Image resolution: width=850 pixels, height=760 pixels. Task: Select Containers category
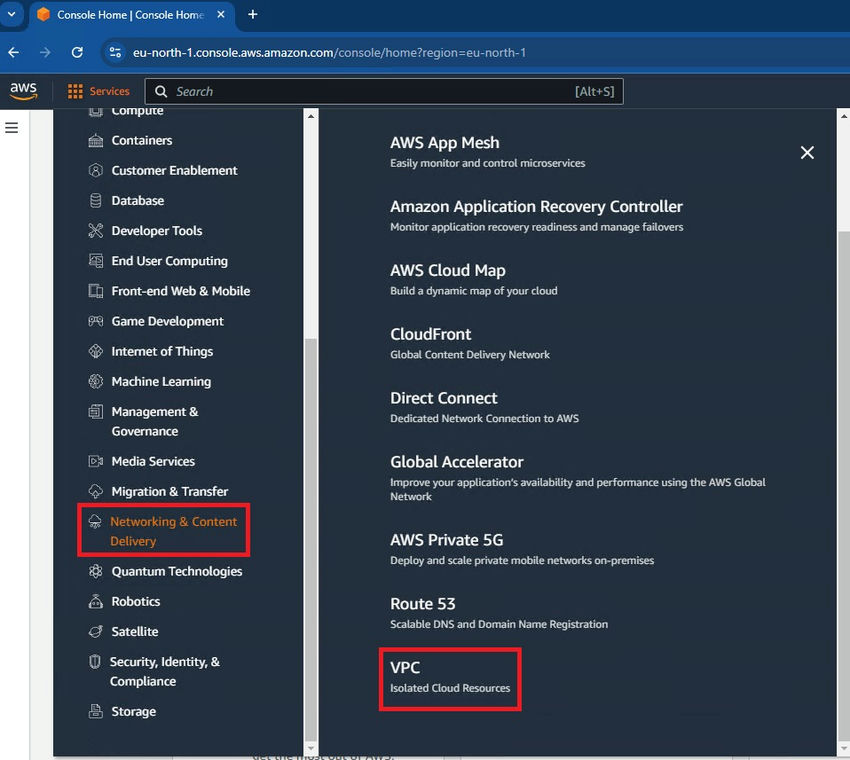pyautogui.click(x=142, y=140)
